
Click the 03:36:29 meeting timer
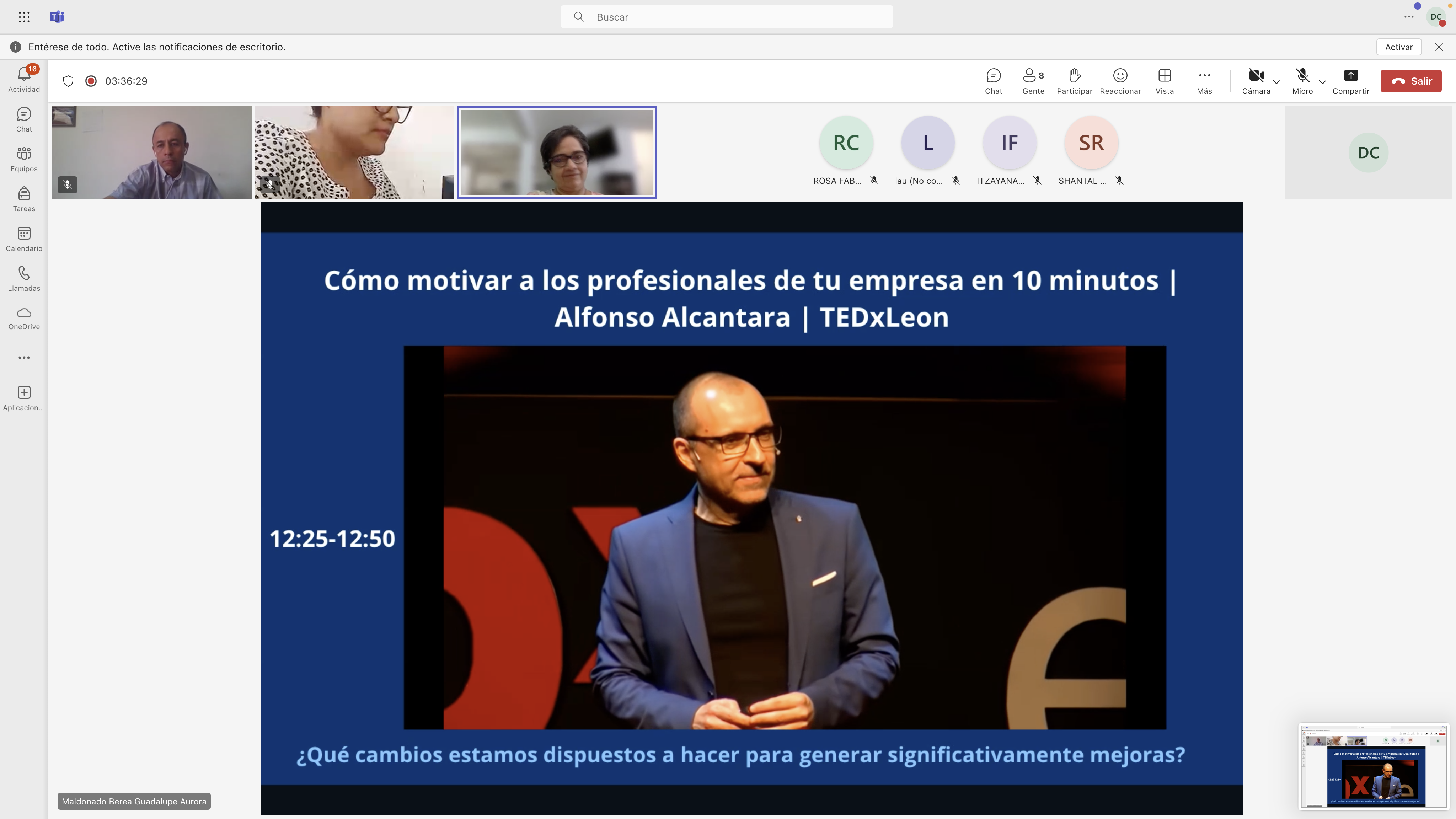pyautogui.click(x=126, y=81)
